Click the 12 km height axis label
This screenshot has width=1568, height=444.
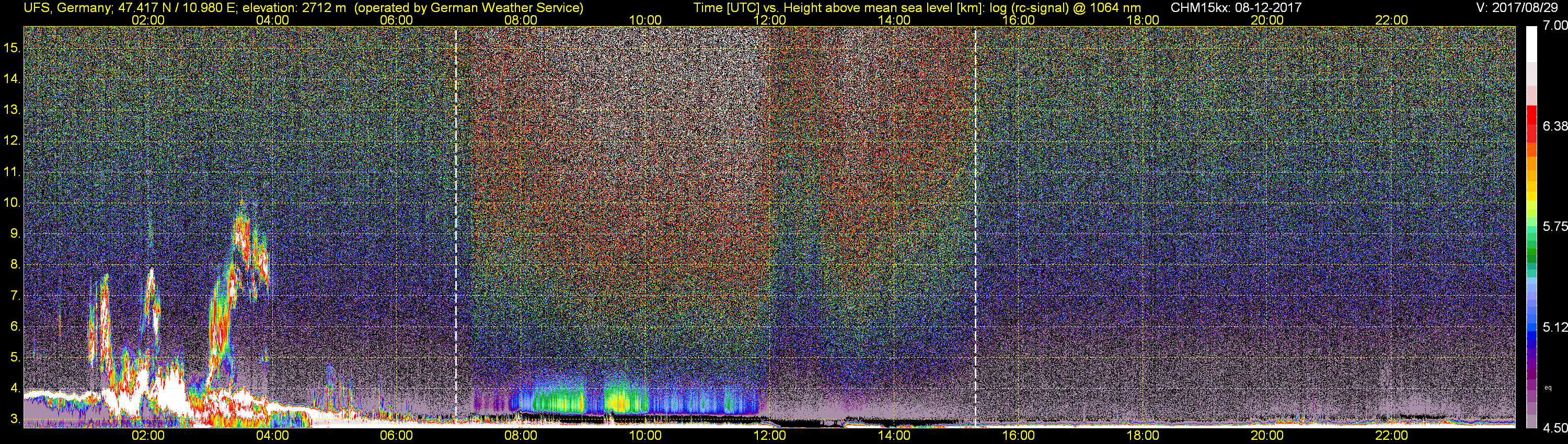click(x=11, y=141)
